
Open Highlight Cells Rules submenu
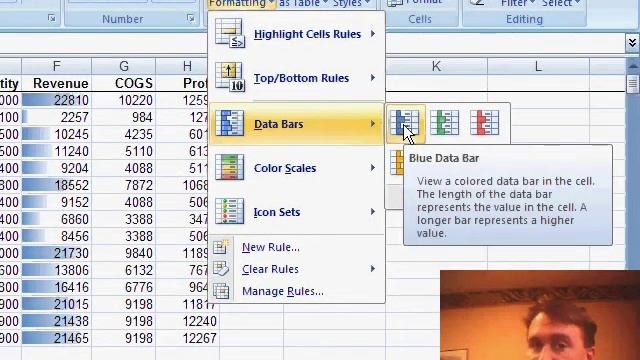tap(296, 34)
